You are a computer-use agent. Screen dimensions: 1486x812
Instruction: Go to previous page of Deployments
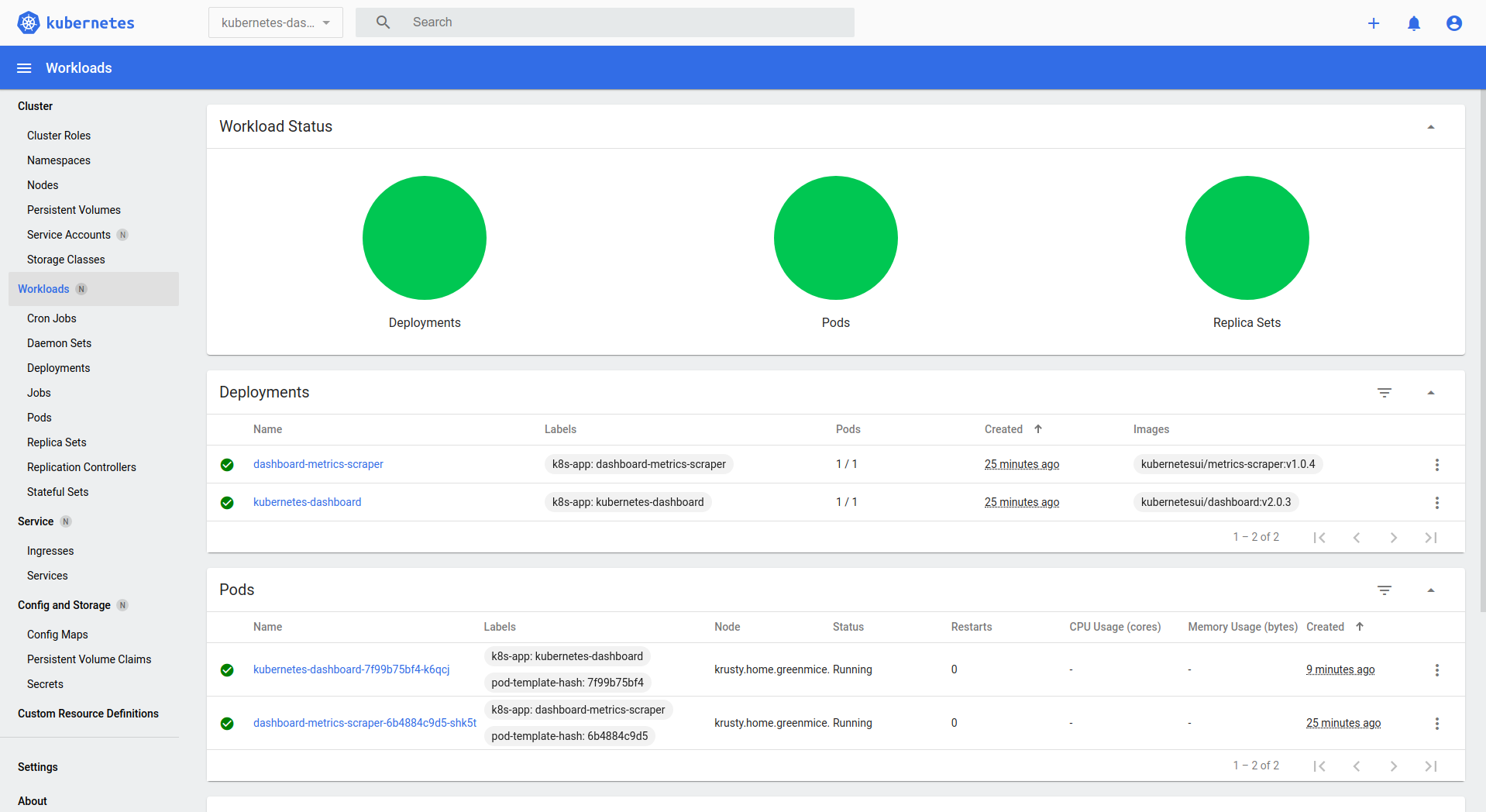(1357, 538)
